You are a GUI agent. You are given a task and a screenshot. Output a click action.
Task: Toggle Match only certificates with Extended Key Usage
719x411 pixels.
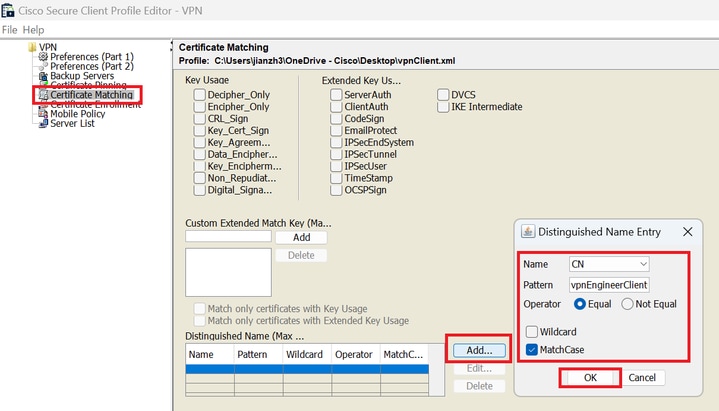tap(199, 320)
